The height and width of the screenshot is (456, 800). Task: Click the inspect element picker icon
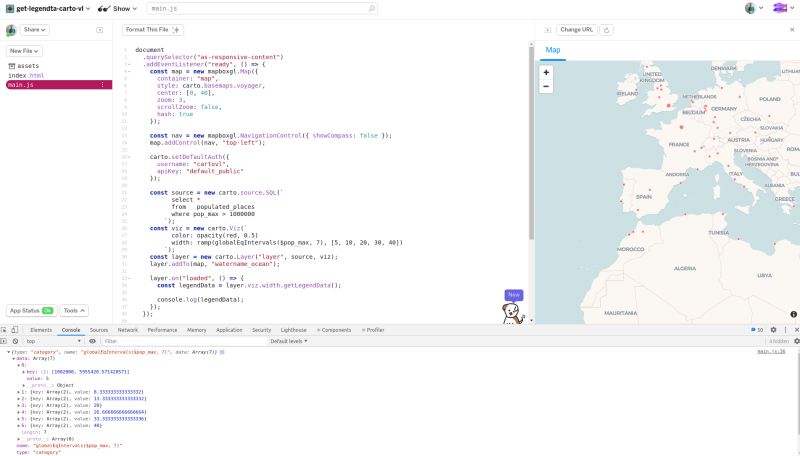[x=4, y=330]
